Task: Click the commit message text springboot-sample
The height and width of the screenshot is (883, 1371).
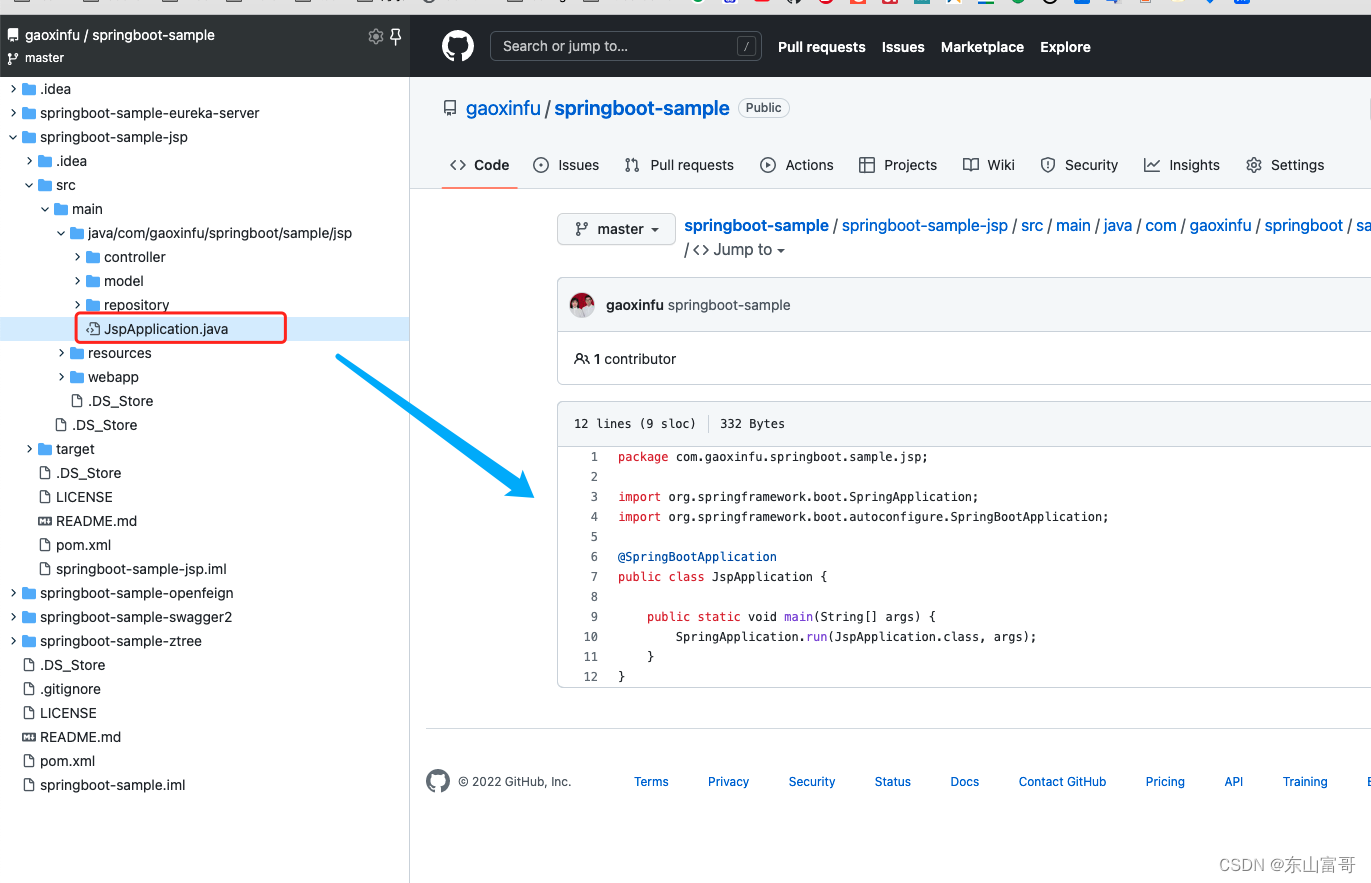Action: (x=729, y=305)
